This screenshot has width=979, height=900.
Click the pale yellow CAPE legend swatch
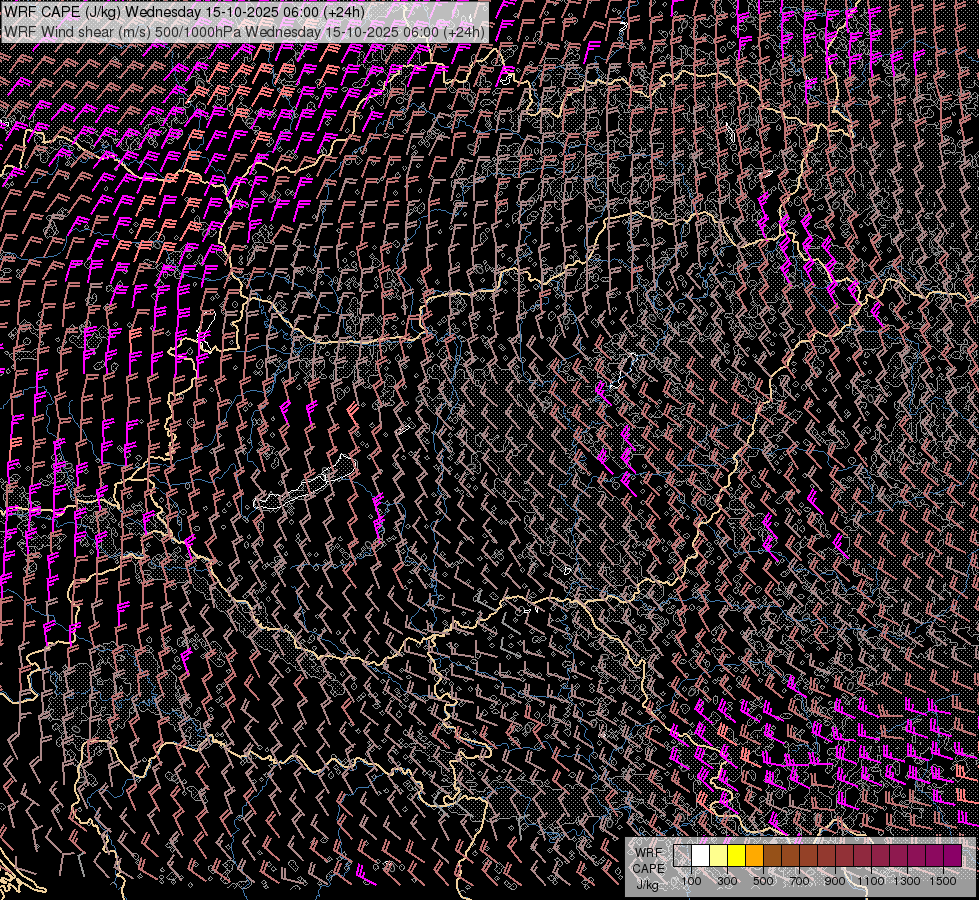(x=718, y=856)
